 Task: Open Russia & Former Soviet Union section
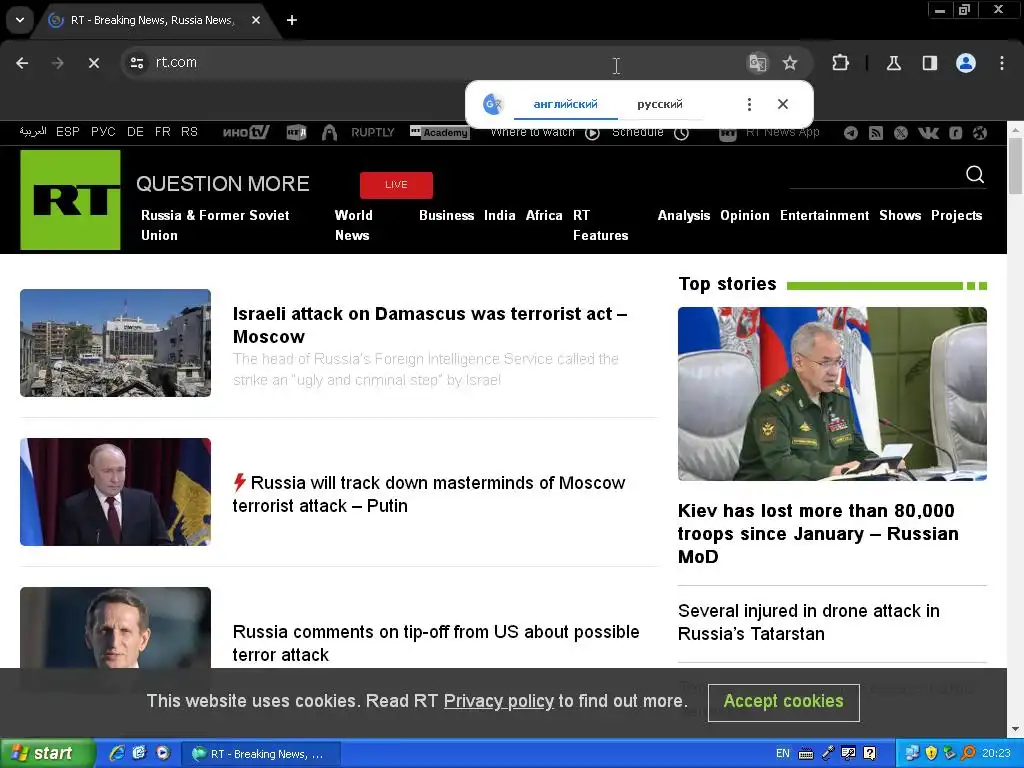point(215,225)
